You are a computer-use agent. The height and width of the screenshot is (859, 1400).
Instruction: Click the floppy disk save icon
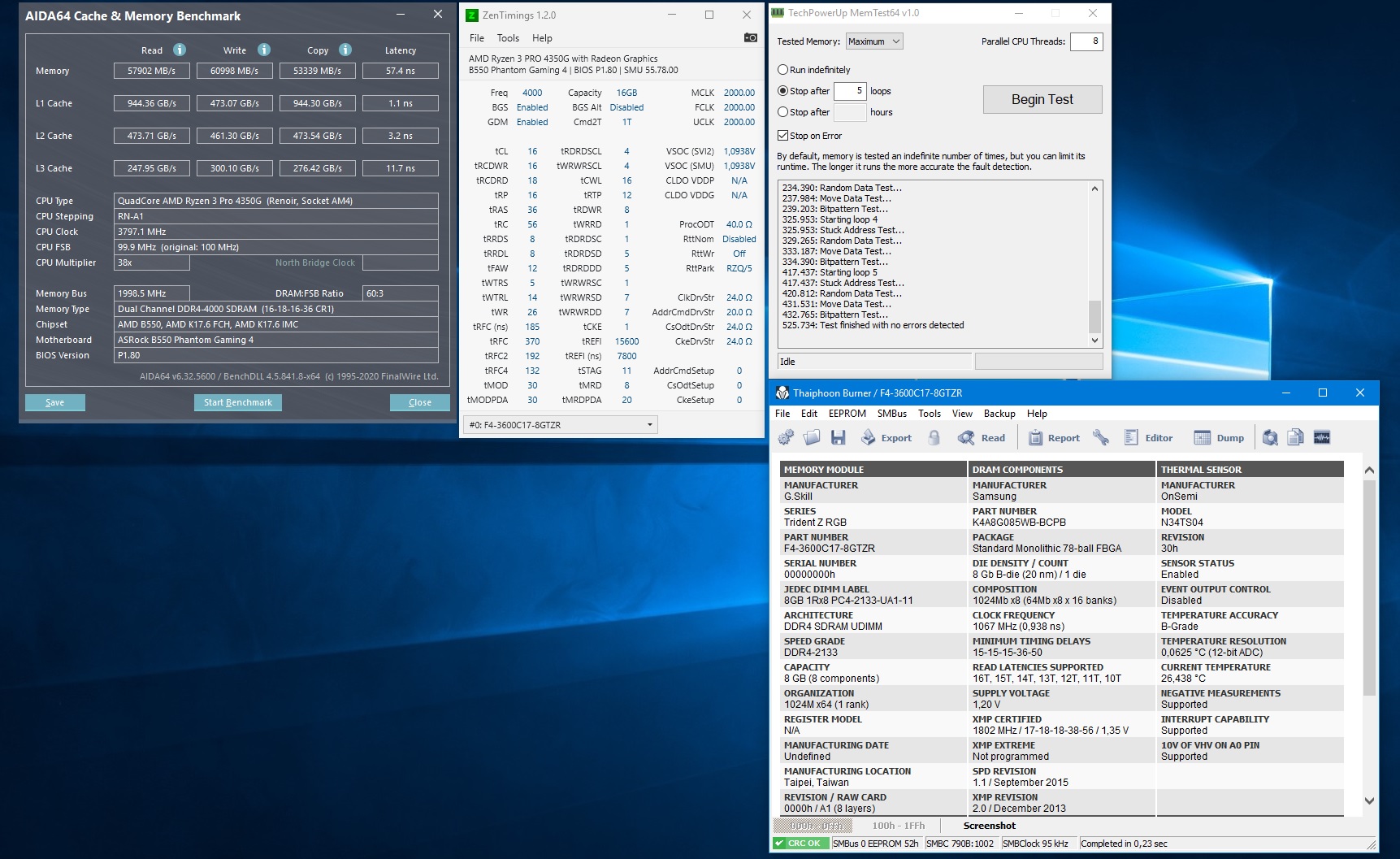tap(838, 438)
